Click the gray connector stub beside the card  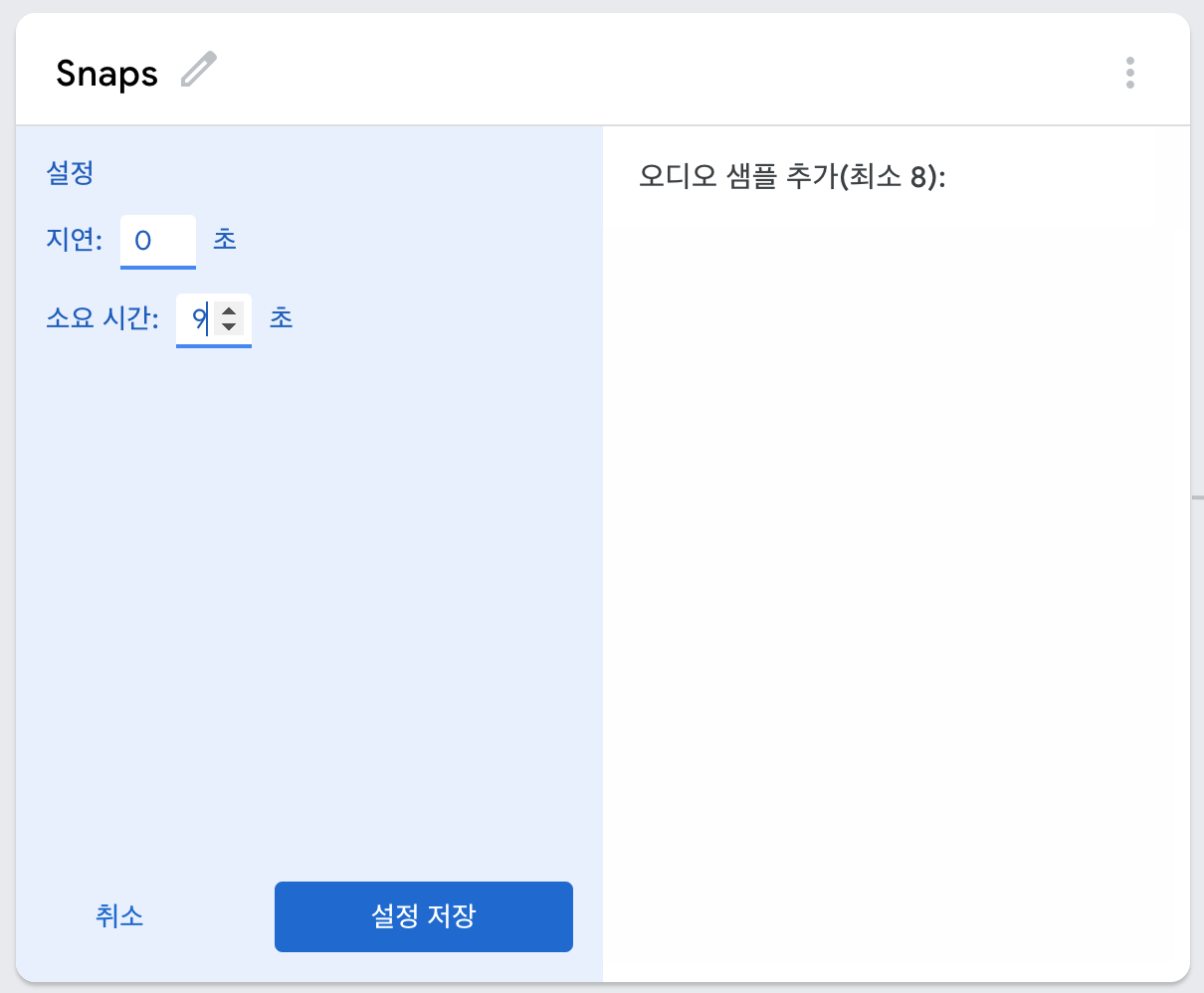click(x=1198, y=496)
